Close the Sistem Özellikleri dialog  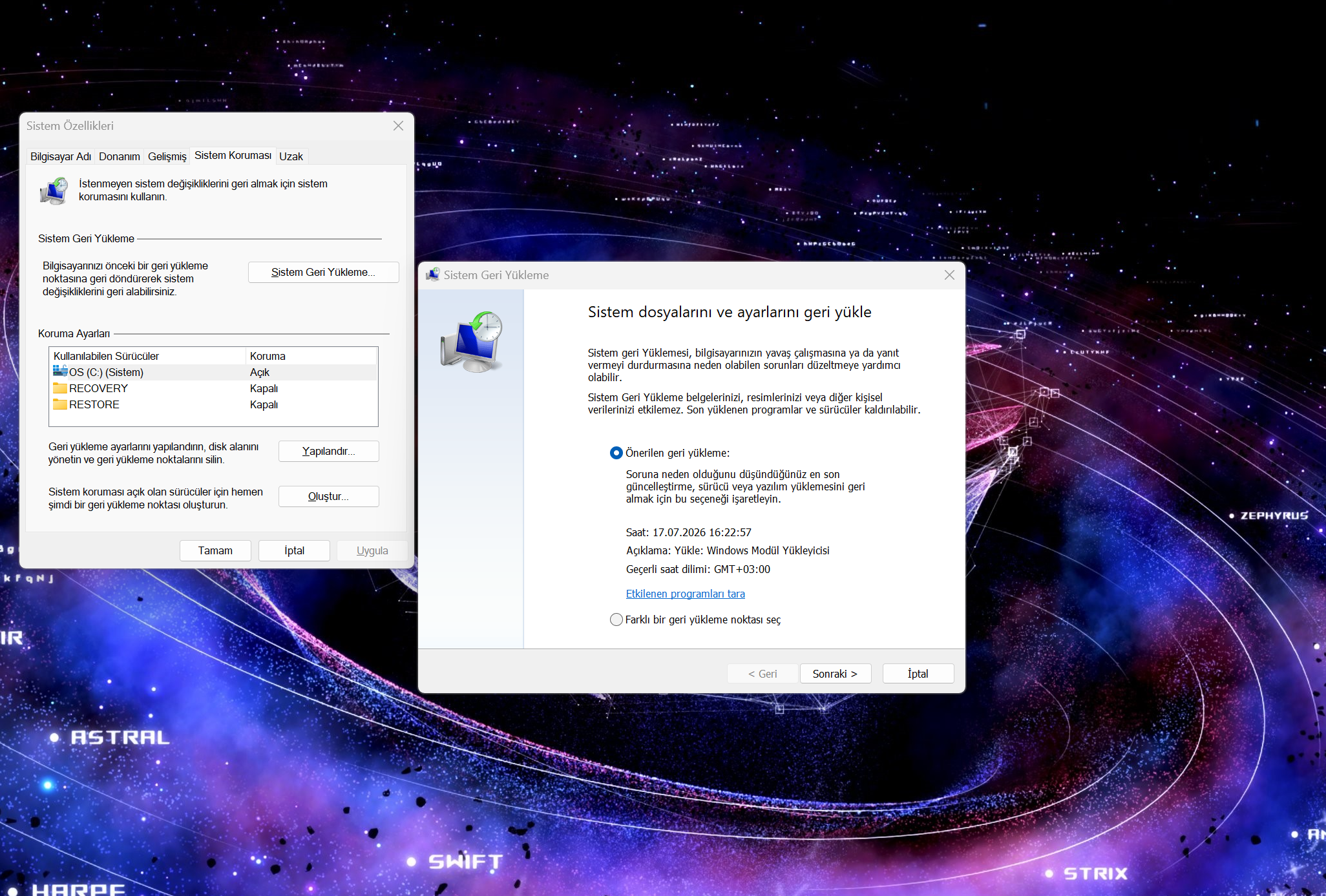tap(398, 126)
